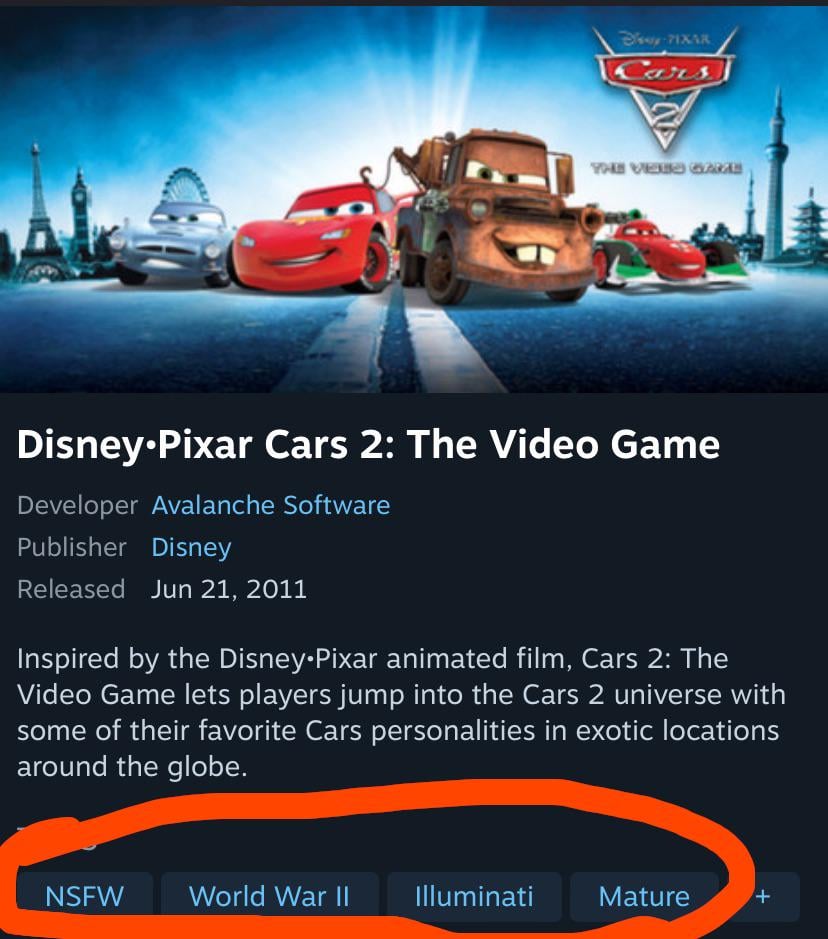Select the World War II tag
This screenshot has width=828, height=939.
click(269, 896)
